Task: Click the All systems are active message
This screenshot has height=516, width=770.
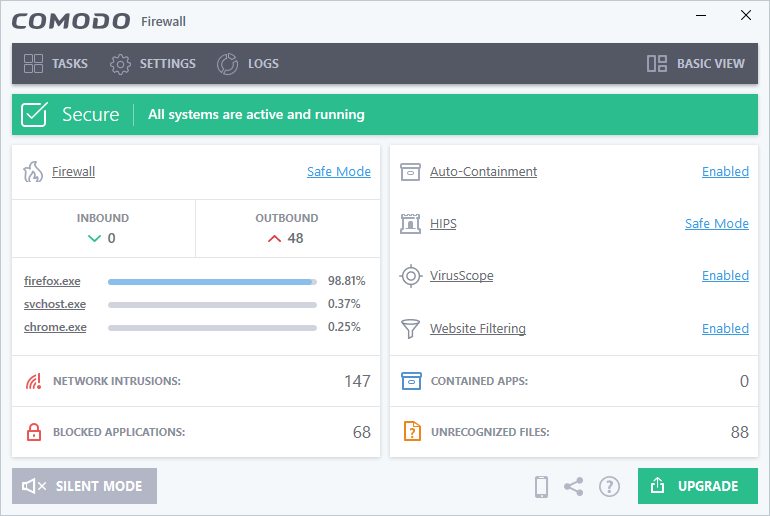Action: pos(256,114)
